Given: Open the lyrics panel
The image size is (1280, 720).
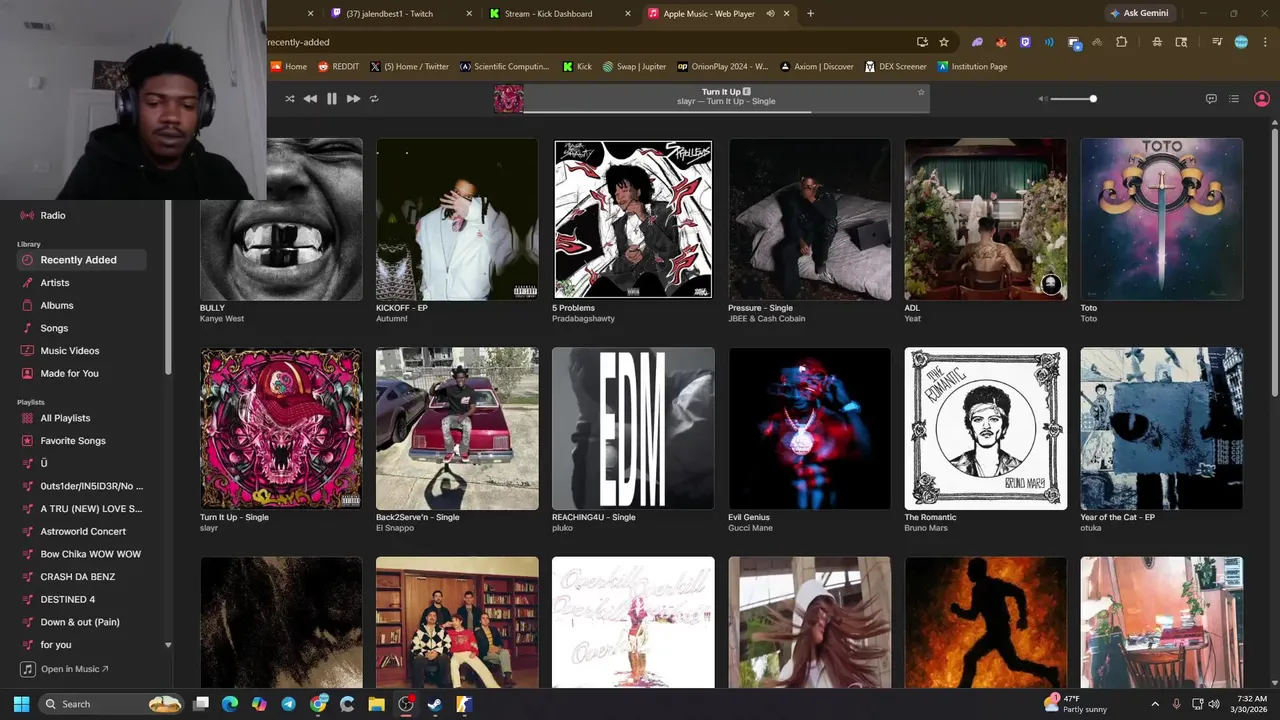Looking at the screenshot, I should 1211,99.
